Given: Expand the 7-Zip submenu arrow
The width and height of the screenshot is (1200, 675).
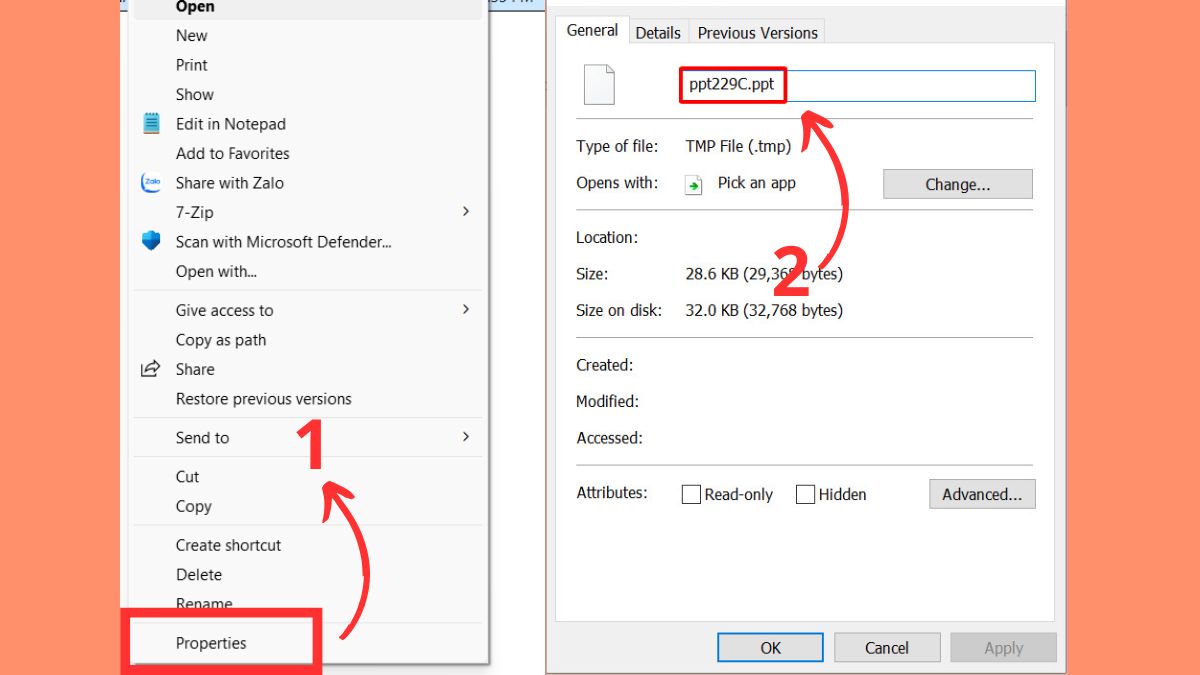Looking at the screenshot, I should pyautogui.click(x=466, y=212).
